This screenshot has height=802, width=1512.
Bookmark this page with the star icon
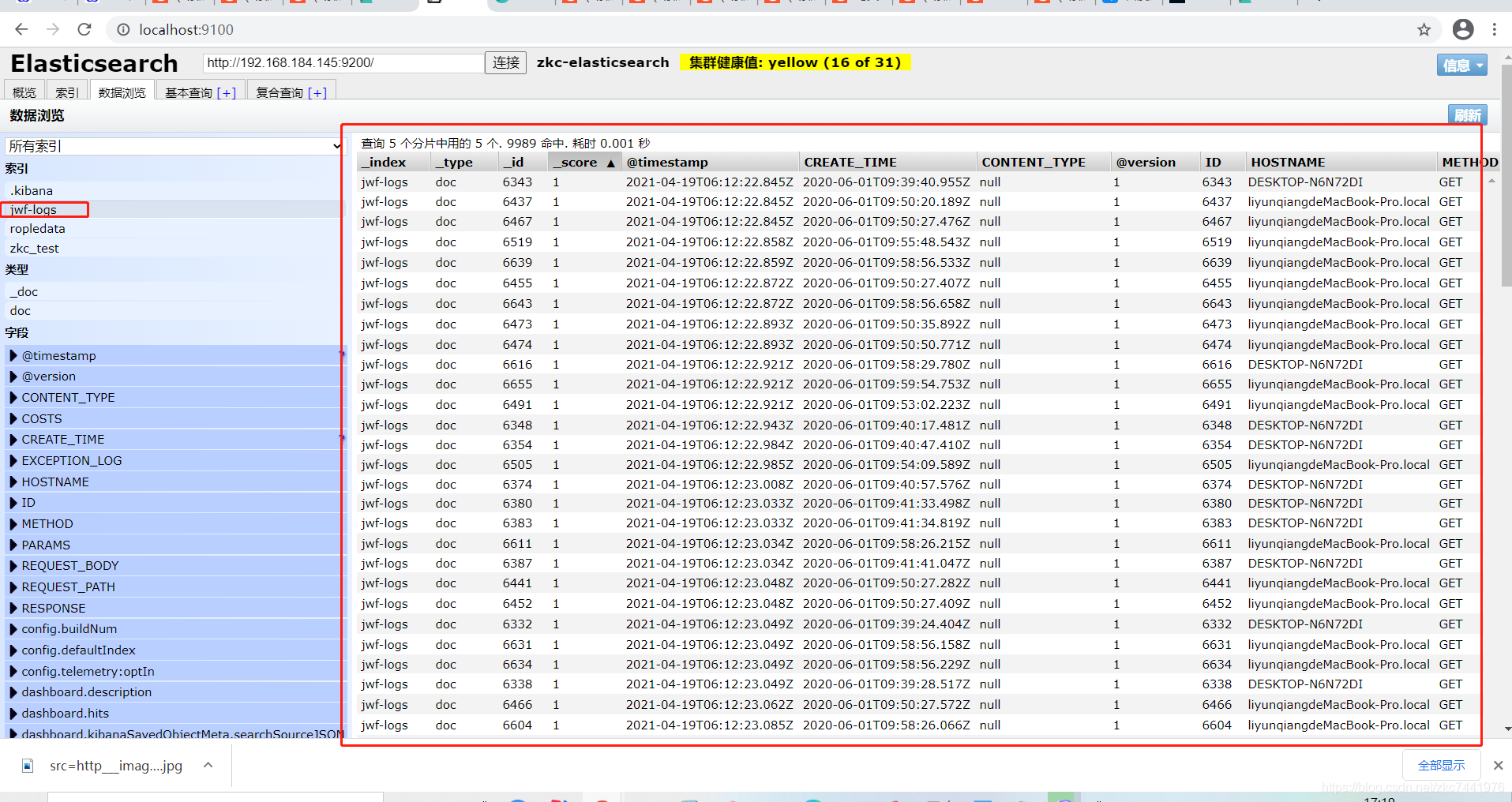point(1424,30)
